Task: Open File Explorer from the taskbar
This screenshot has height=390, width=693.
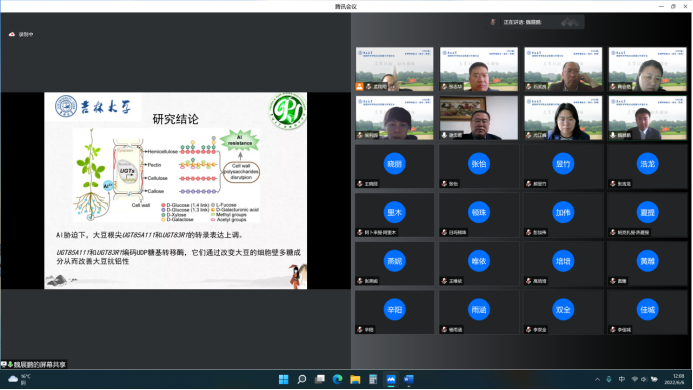Action: 355,379
